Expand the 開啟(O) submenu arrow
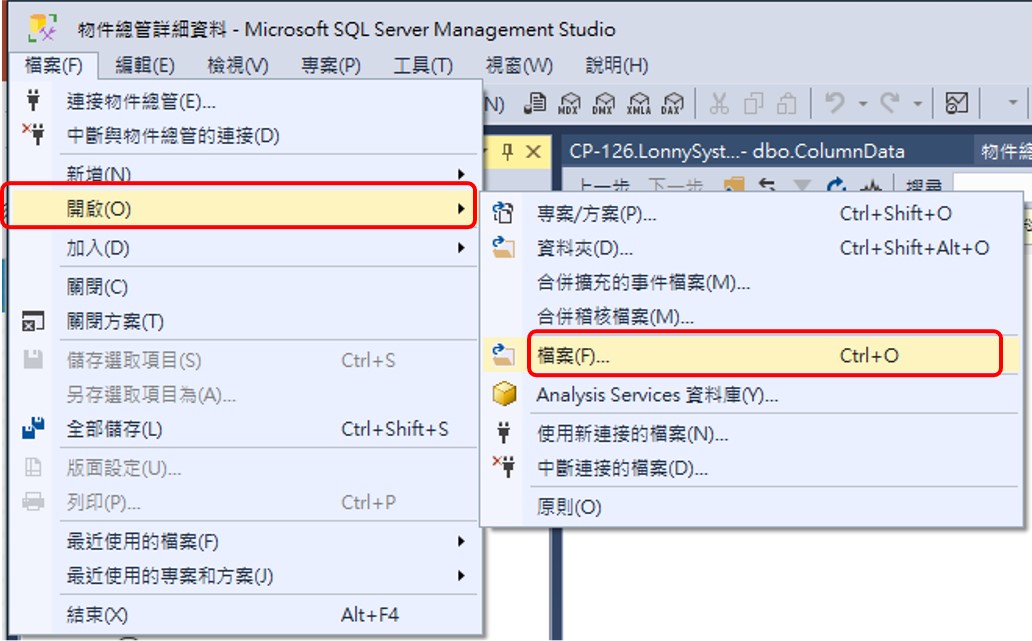This screenshot has width=1032, height=641. click(461, 209)
